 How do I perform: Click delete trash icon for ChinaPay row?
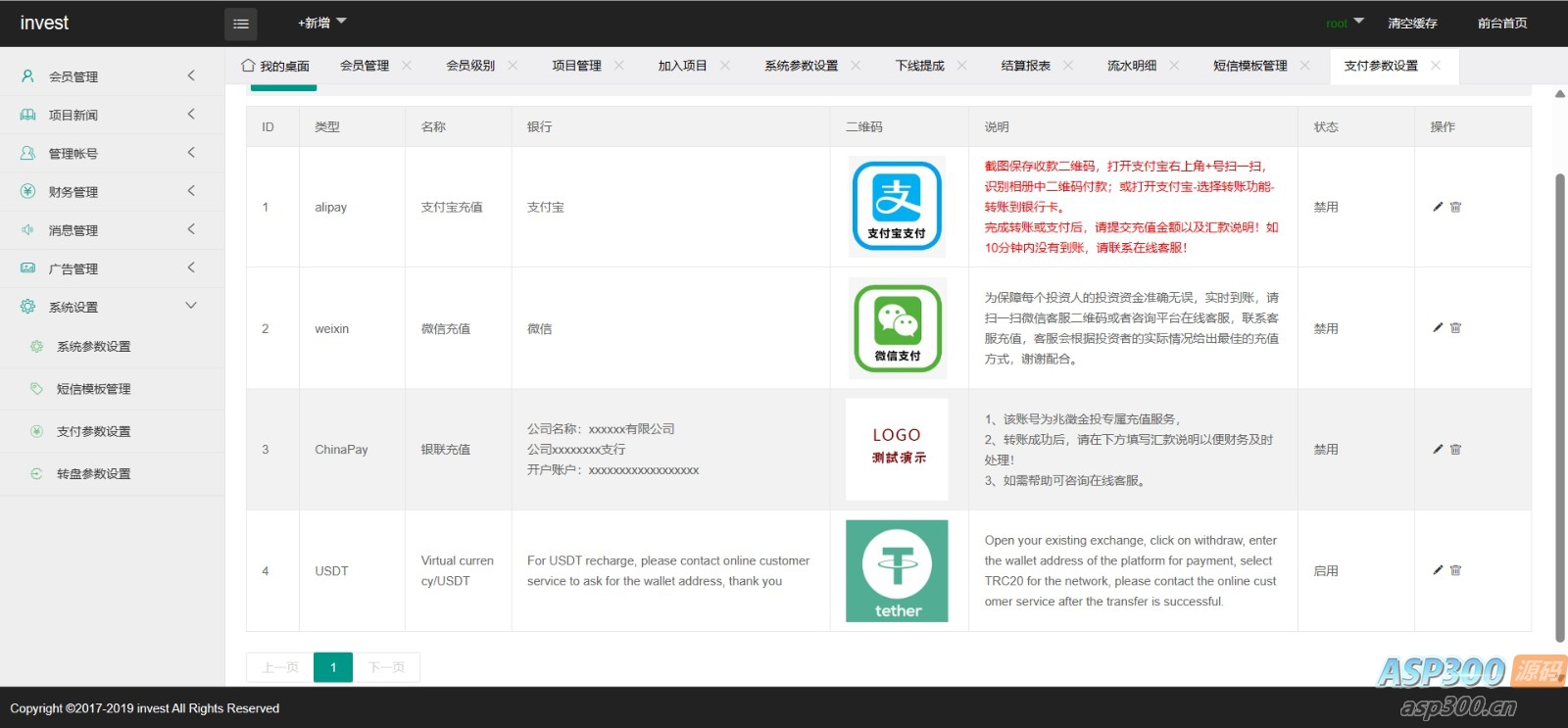click(x=1455, y=450)
